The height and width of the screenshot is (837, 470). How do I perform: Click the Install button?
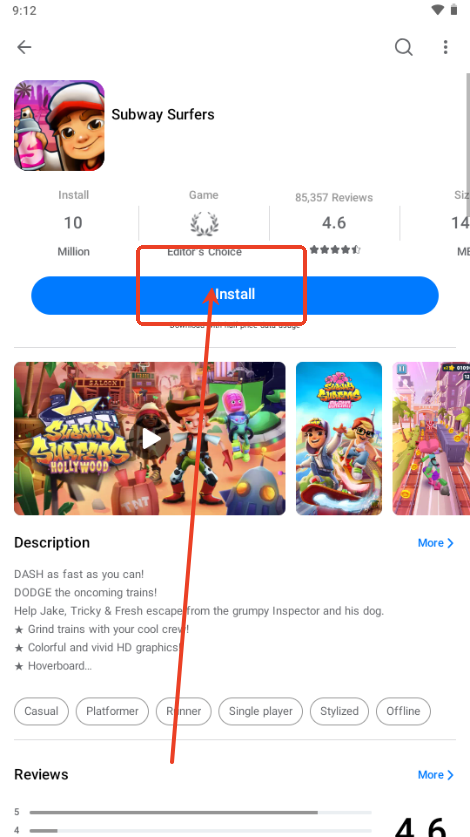235,295
